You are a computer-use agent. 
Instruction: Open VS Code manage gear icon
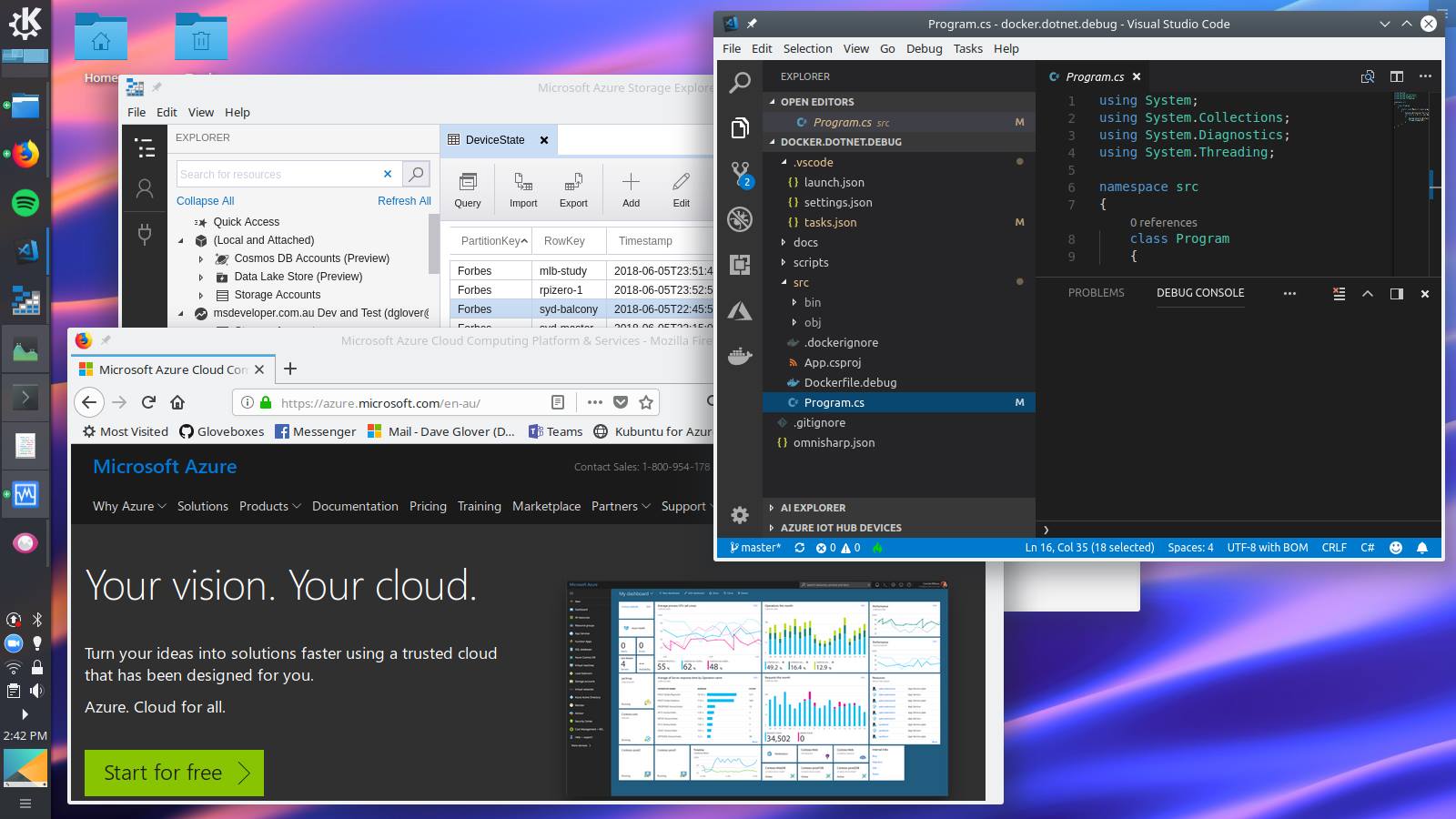[x=740, y=515]
